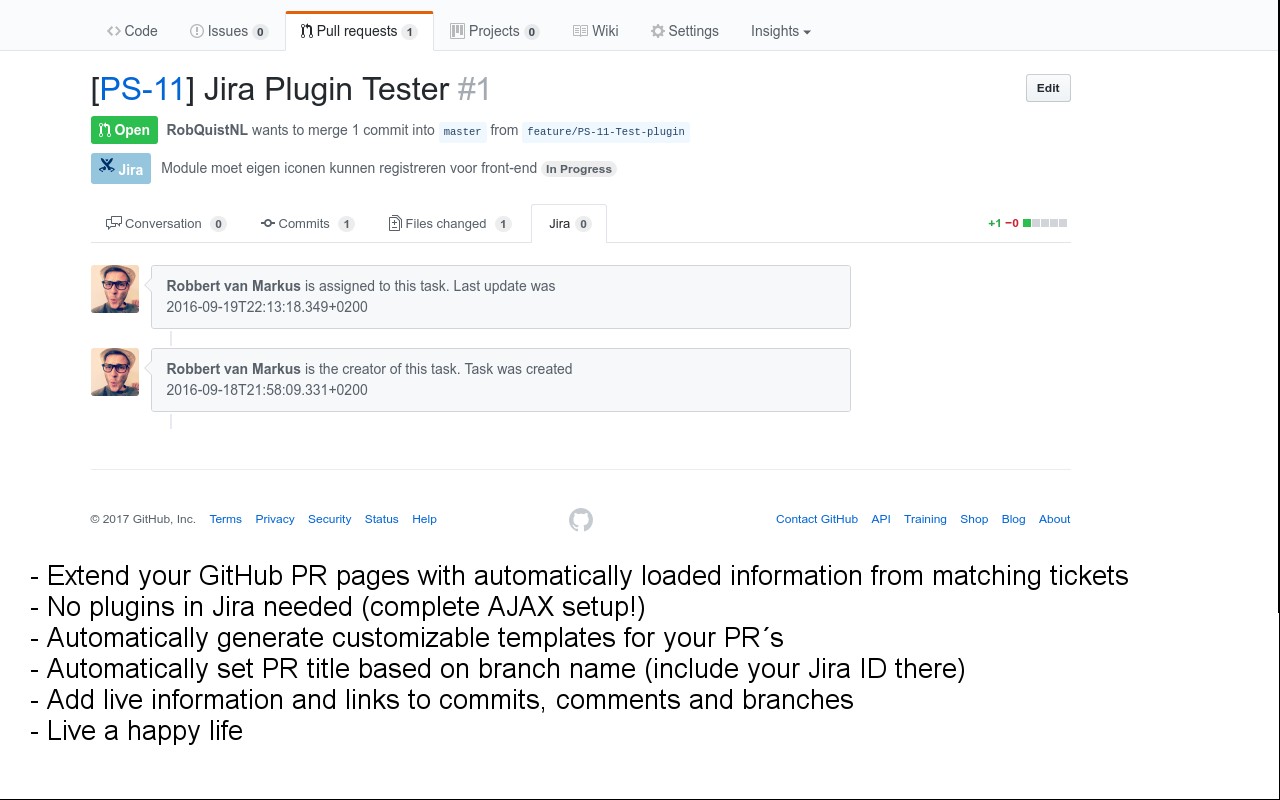Open the Contact GitHub link
This screenshot has height=800, width=1280.
[816, 519]
